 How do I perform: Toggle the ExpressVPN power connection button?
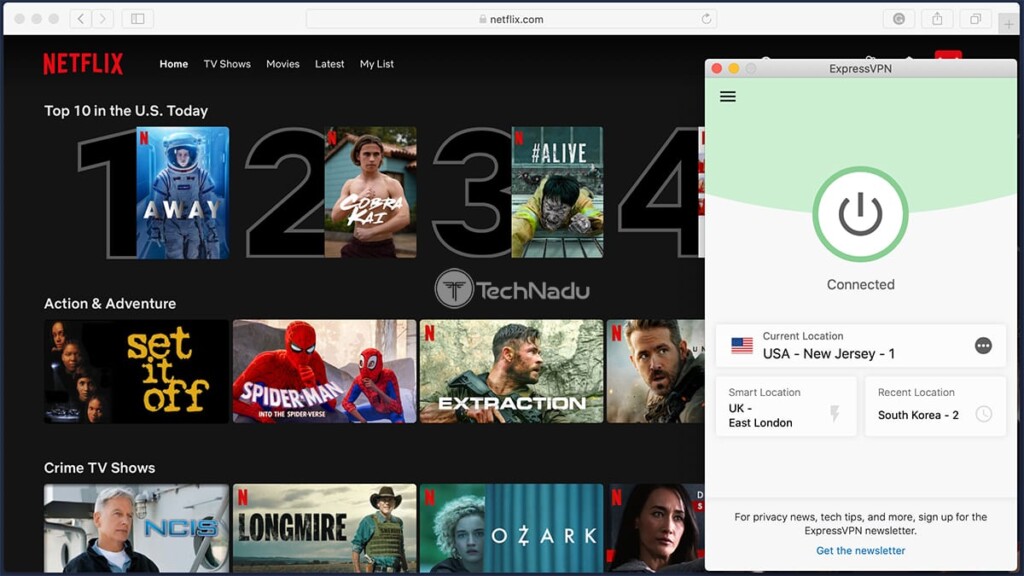click(860, 214)
